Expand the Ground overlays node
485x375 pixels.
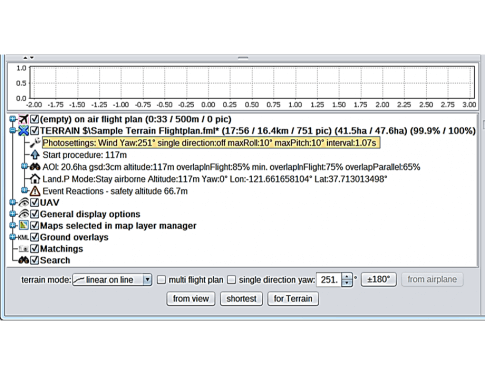(x=13, y=237)
